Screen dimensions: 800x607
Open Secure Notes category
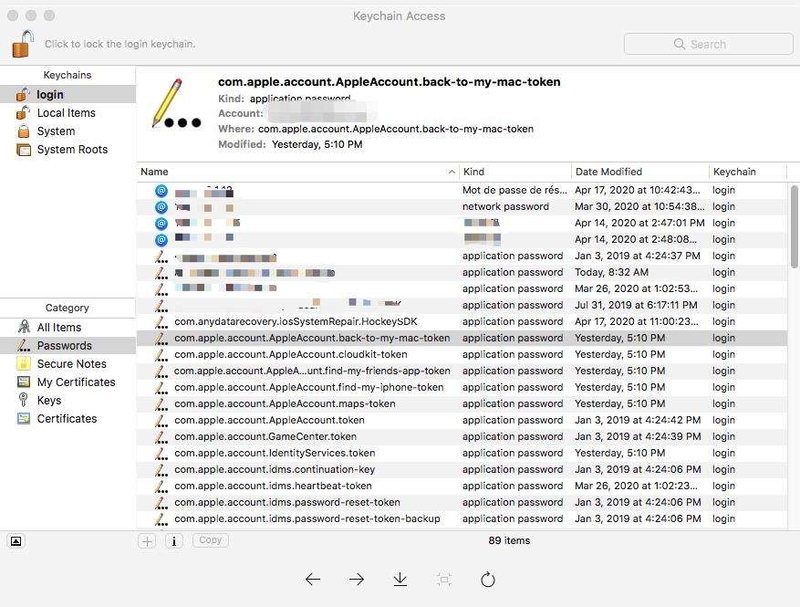coord(68,364)
